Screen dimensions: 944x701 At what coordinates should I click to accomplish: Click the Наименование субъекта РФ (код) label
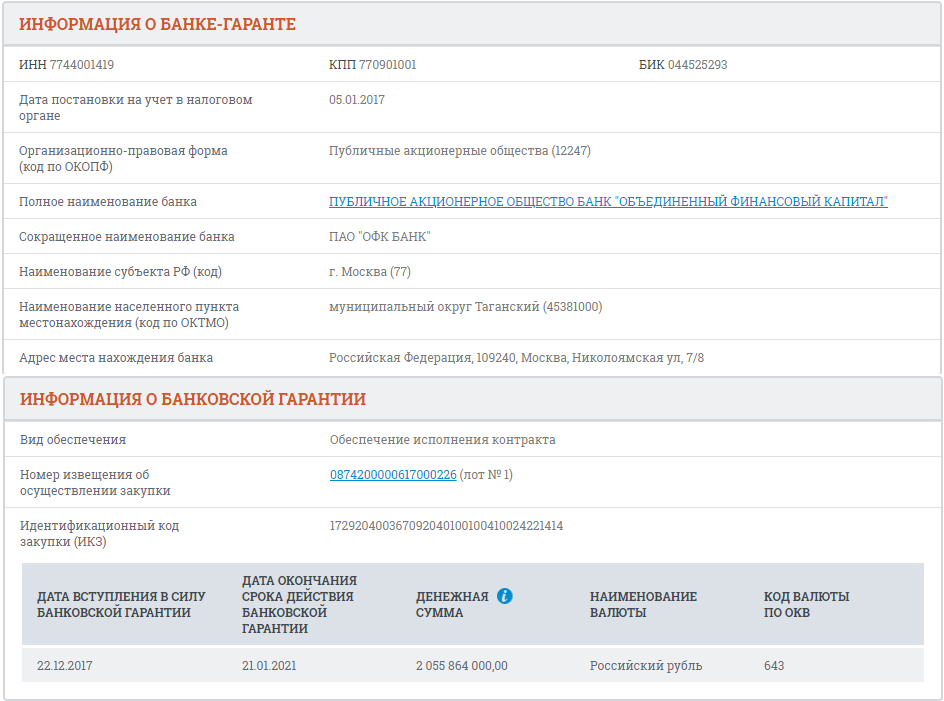click(120, 272)
